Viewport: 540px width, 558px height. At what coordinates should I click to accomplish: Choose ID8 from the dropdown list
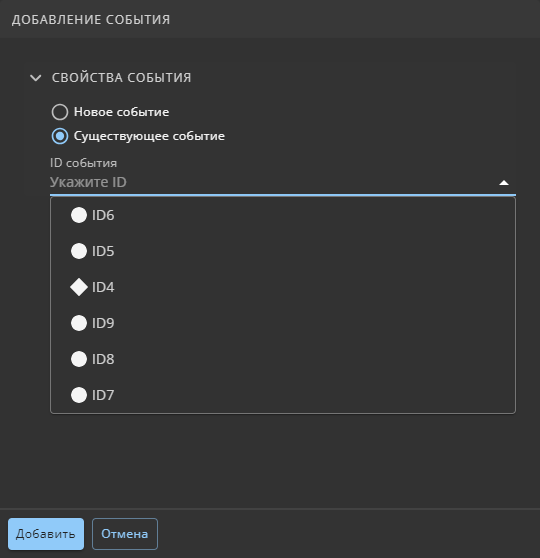click(x=283, y=359)
